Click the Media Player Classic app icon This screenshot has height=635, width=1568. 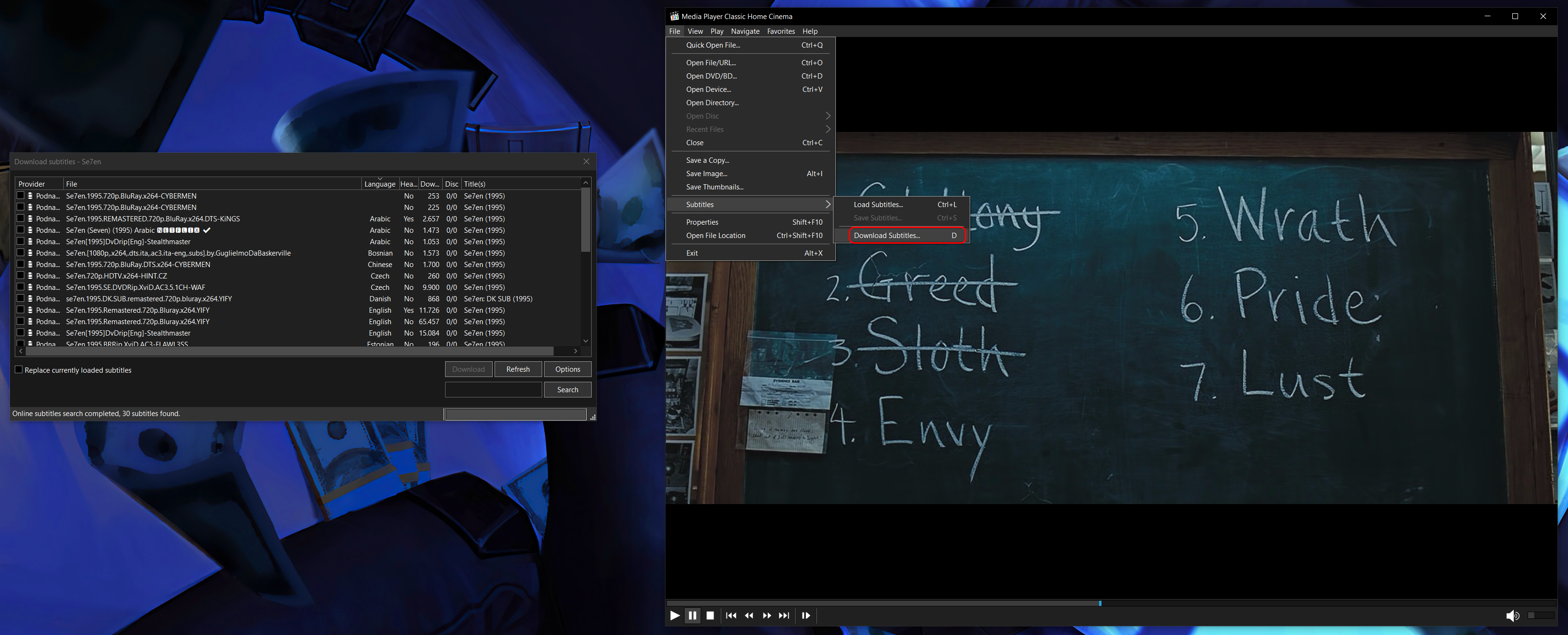(x=675, y=17)
